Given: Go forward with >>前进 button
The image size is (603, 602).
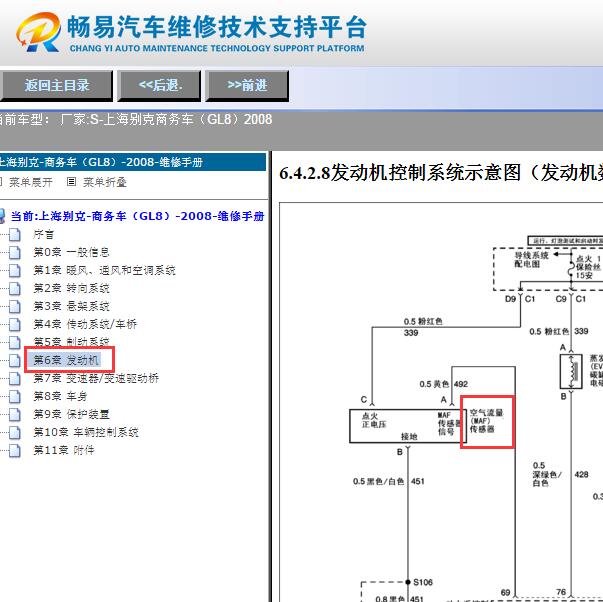Looking at the screenshot, I should pos(247,85).
